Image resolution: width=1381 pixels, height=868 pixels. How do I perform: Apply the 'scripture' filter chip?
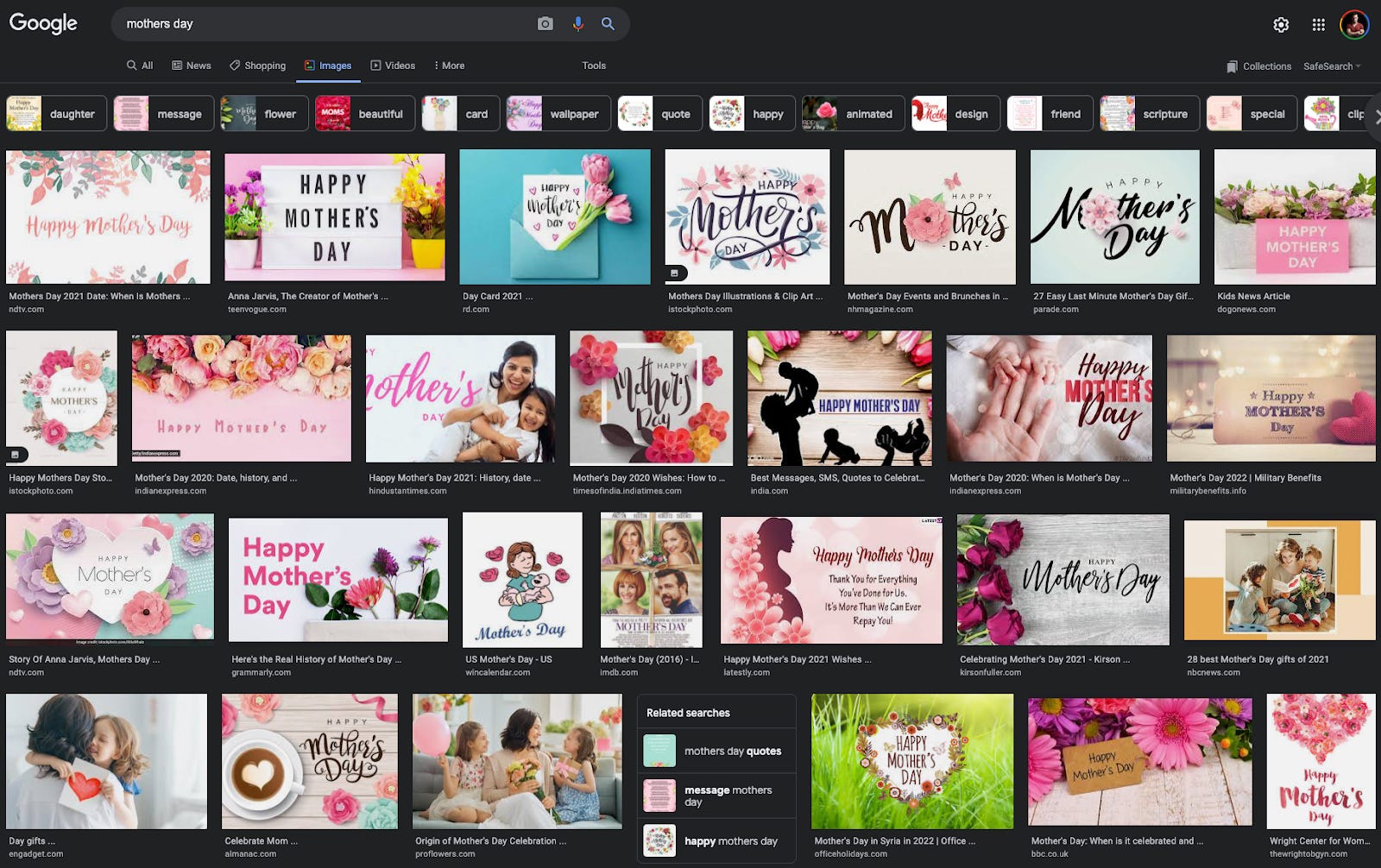[1164, 113]
